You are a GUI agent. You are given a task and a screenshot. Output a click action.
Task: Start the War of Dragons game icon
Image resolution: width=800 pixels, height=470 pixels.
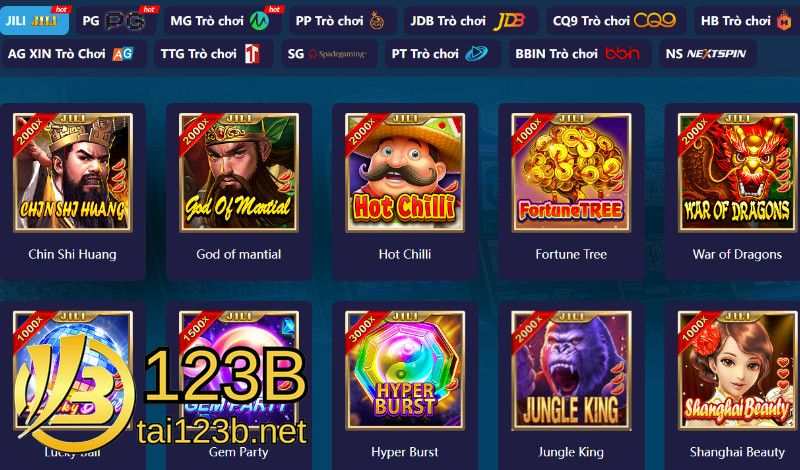[x=737, y=172]
